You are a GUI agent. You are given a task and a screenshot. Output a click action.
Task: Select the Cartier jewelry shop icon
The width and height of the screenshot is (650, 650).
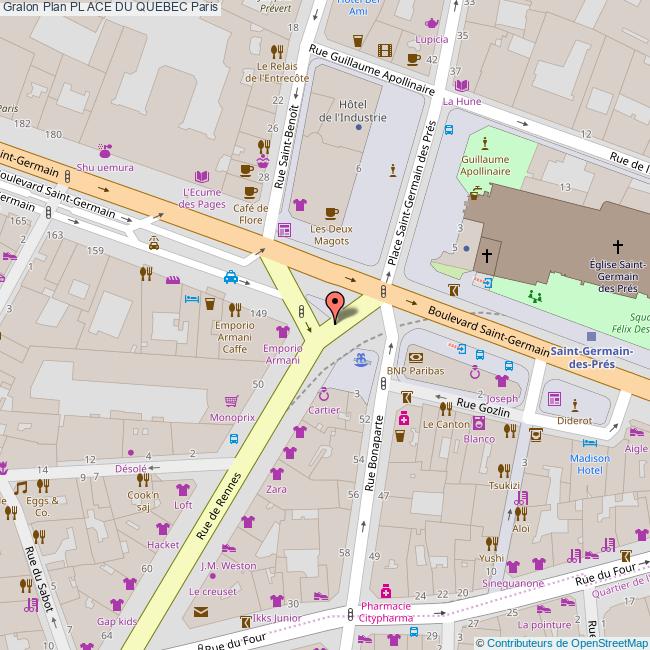tap(322, 393)
